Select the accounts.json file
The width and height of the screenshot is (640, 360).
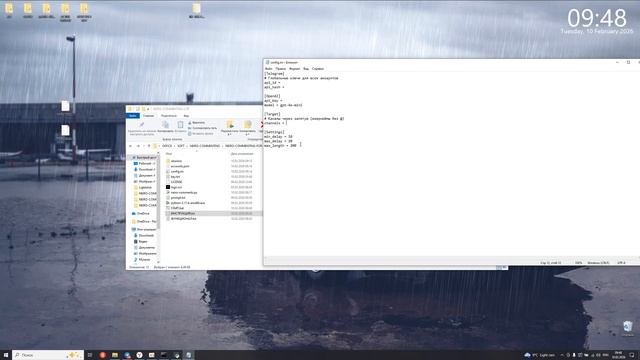[180, 166]
